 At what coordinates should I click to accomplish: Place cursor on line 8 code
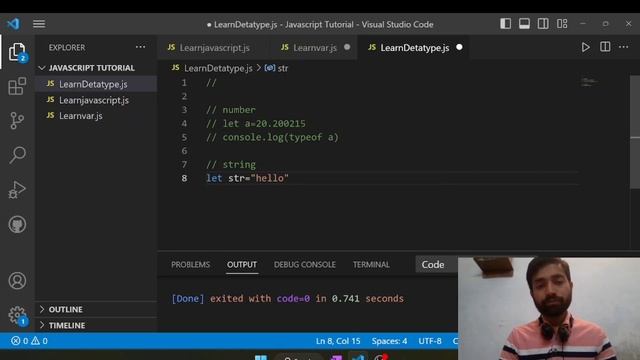click(x=247, y=178)
